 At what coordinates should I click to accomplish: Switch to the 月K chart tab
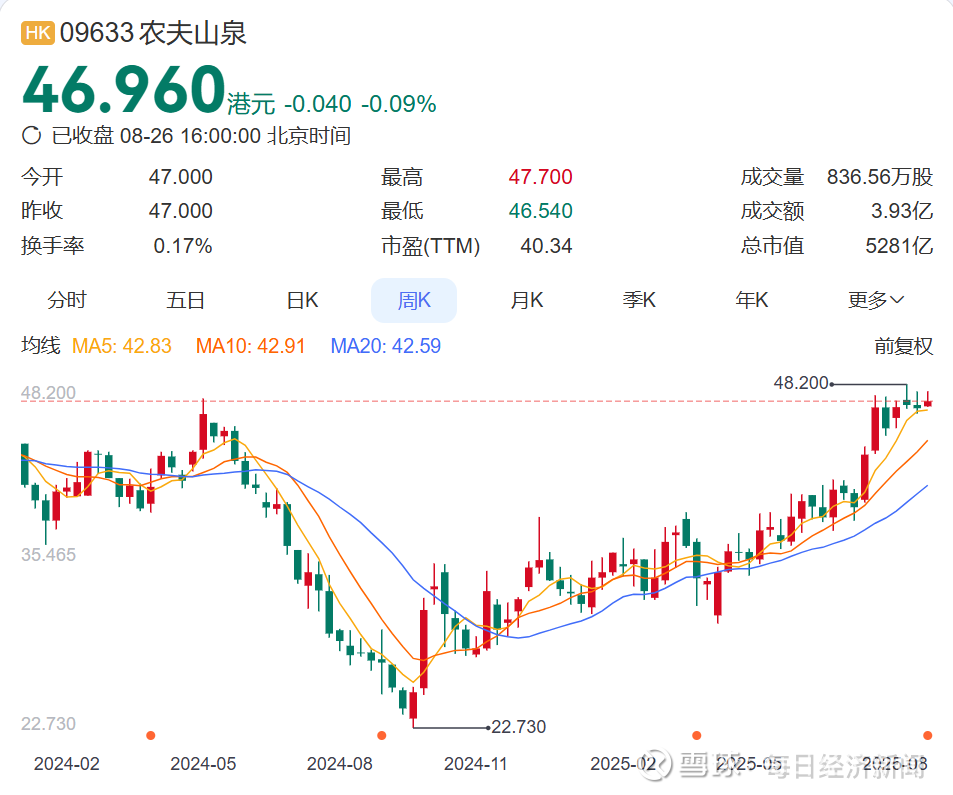click(x=527, y=300)
